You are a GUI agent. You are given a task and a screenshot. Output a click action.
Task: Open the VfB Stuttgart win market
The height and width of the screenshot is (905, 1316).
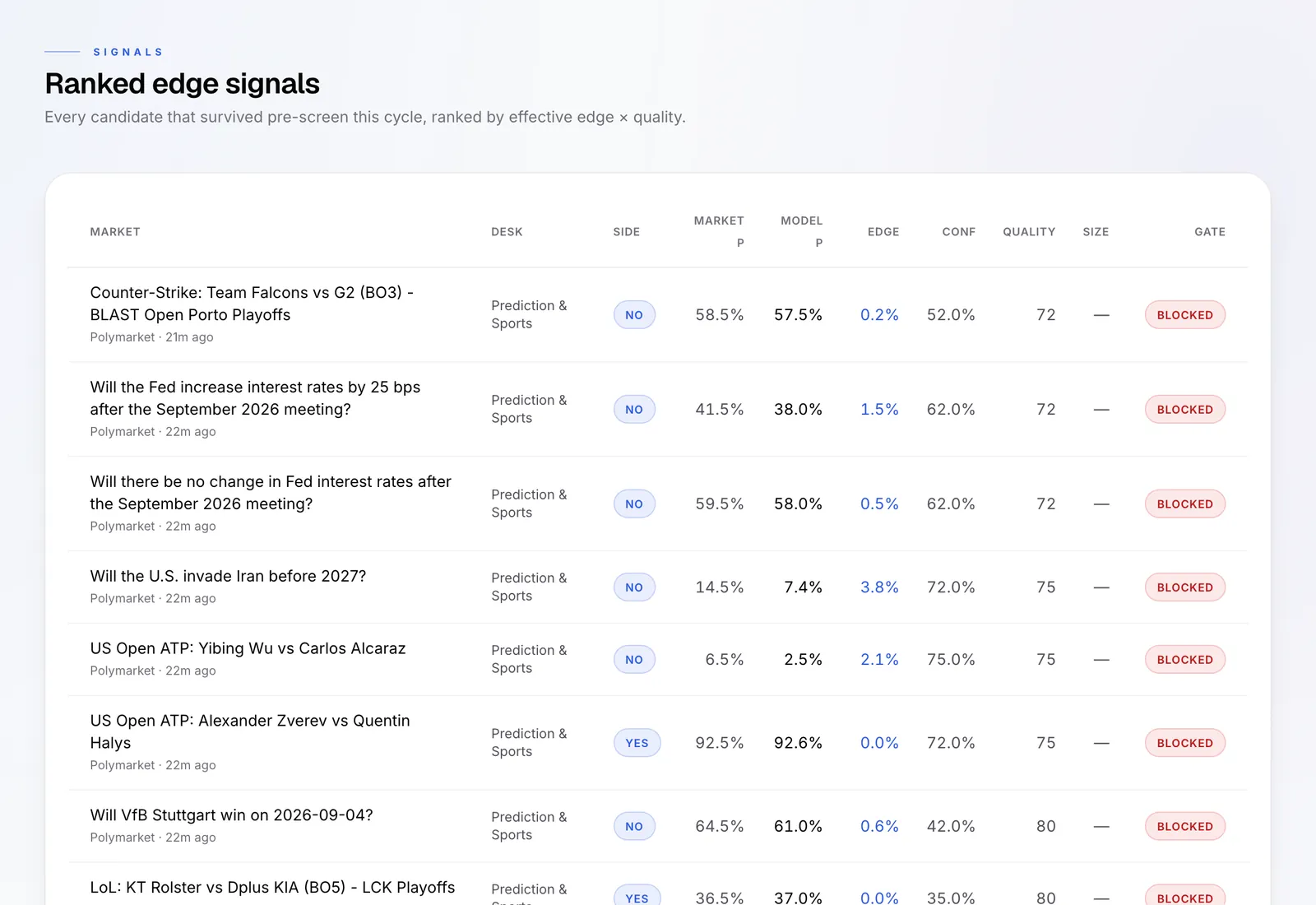click(231, 815)
